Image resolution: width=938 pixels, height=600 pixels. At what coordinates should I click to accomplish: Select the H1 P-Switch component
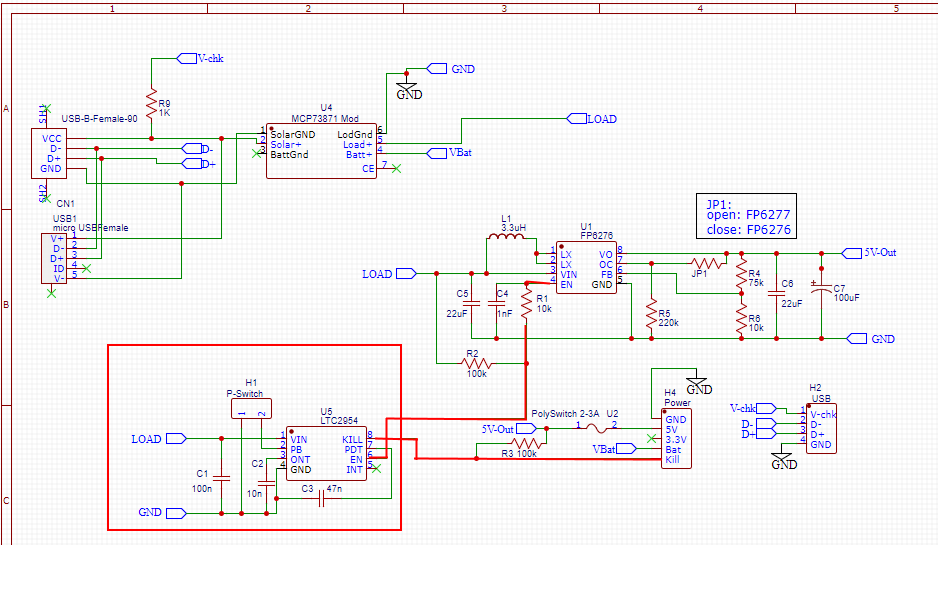click(251, 408)
